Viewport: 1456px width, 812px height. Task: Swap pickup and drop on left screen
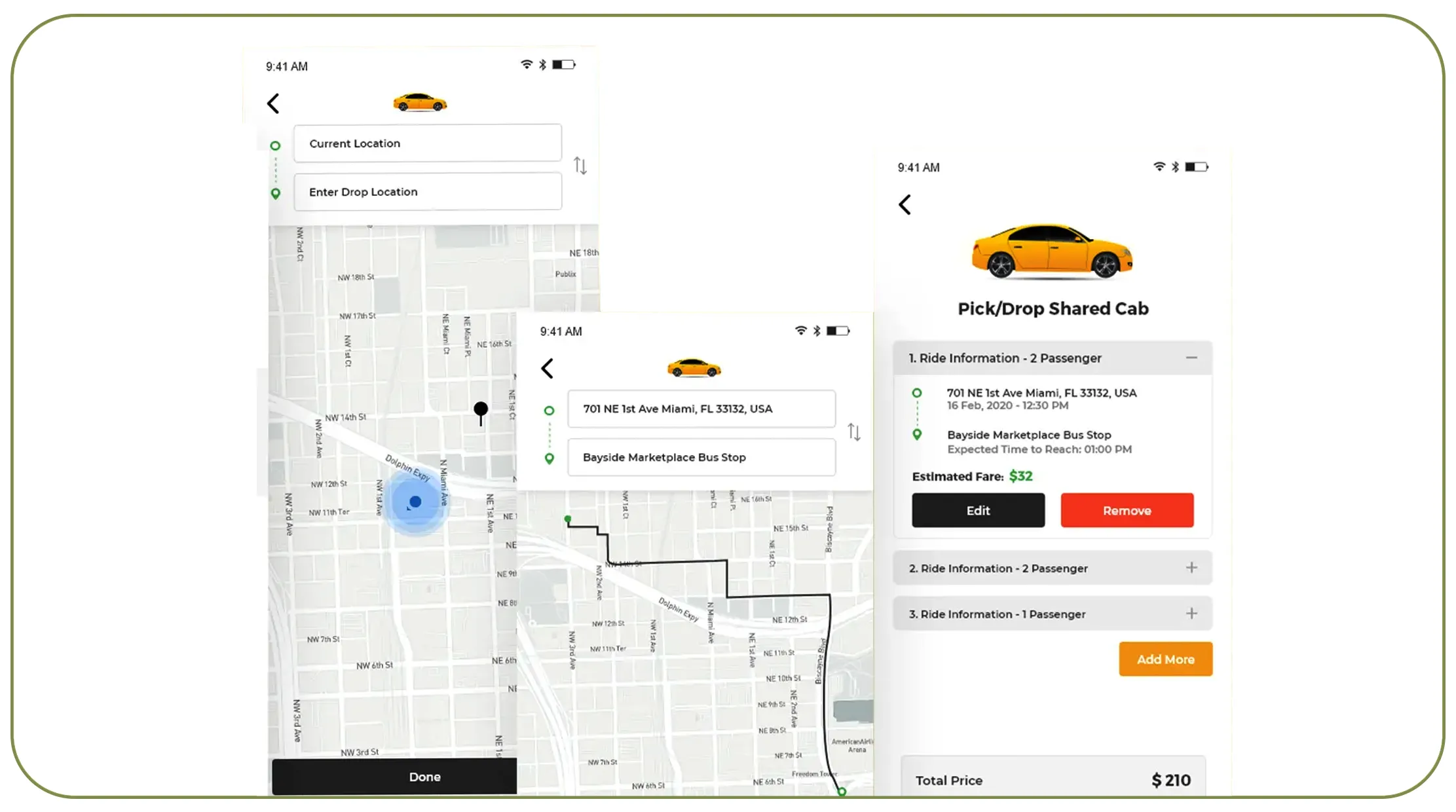580,165
